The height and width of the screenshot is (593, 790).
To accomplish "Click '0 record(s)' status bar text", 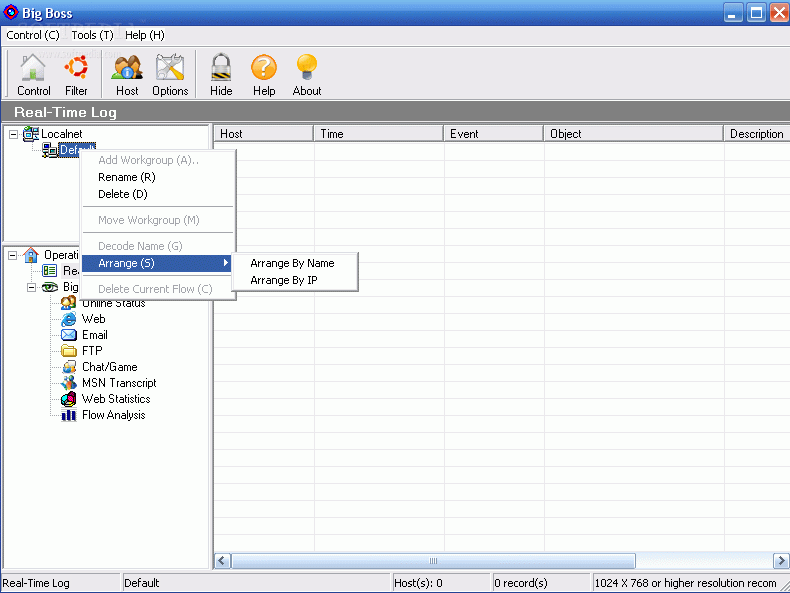I will pyautogui.click(x=520, y=583).
